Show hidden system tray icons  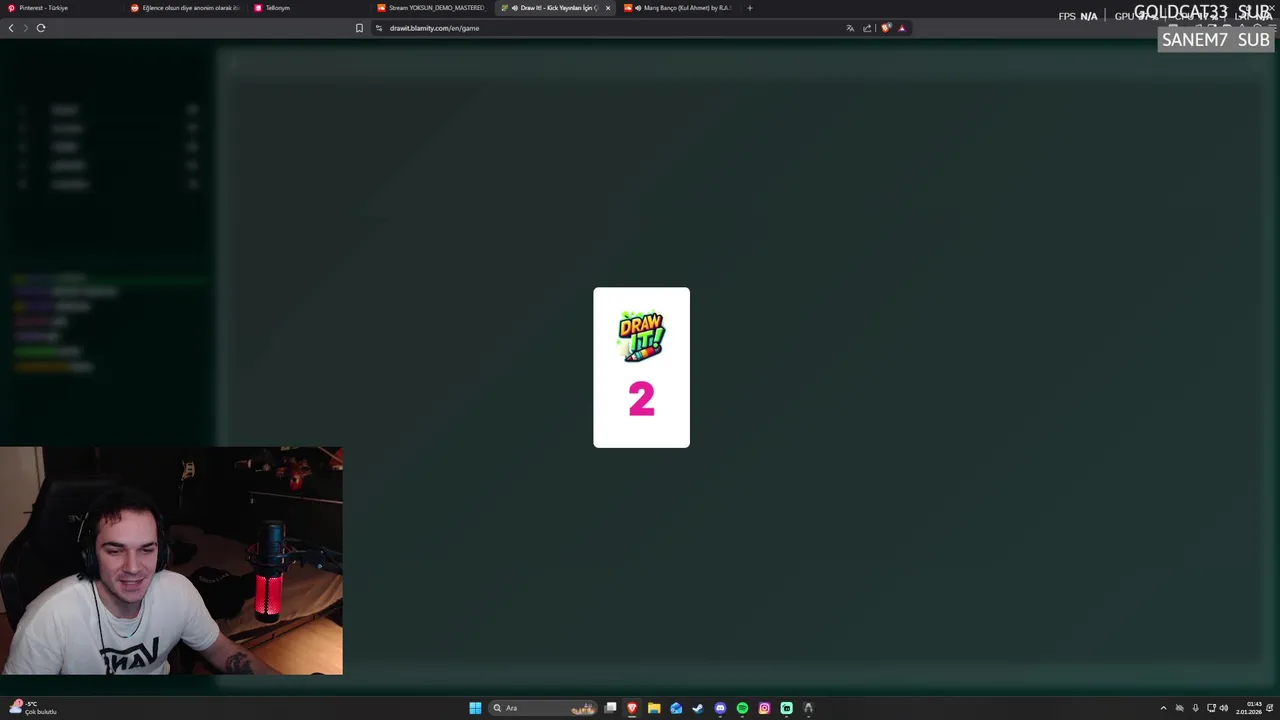pyautogui.click(x=1163, y=708)
